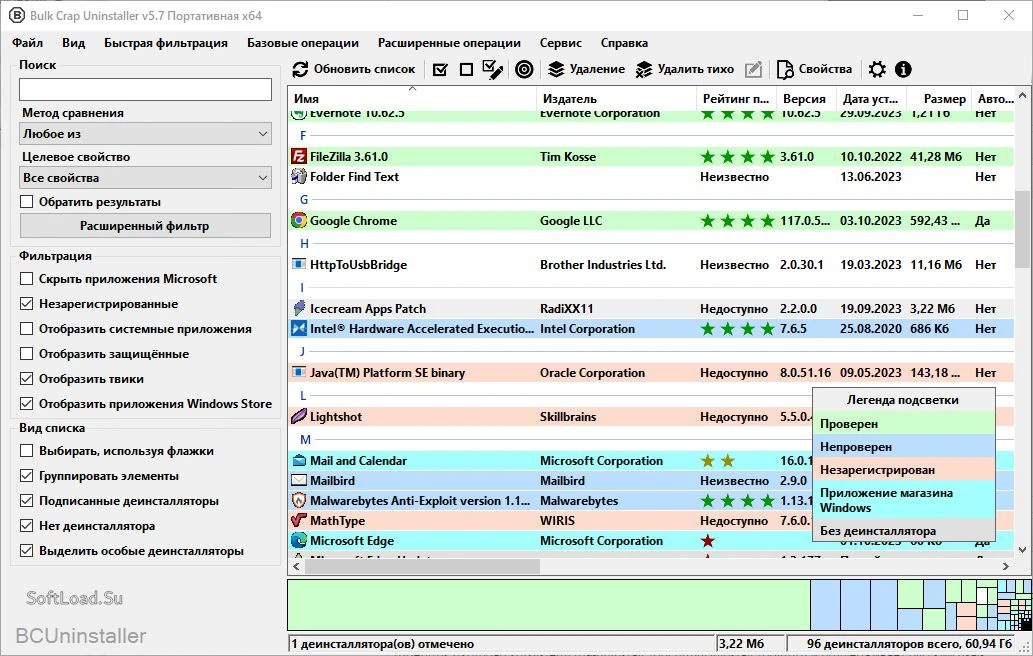The image size is (1033, 656).
Task: Click the Свойства document icon
Action: pyautogui.click(x=785, y=69)
